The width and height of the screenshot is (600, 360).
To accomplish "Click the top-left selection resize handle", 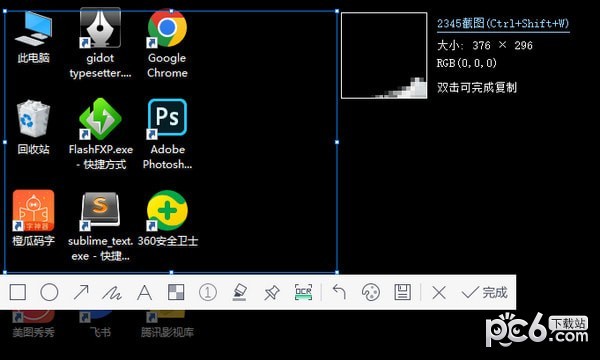I will (5, 11).
